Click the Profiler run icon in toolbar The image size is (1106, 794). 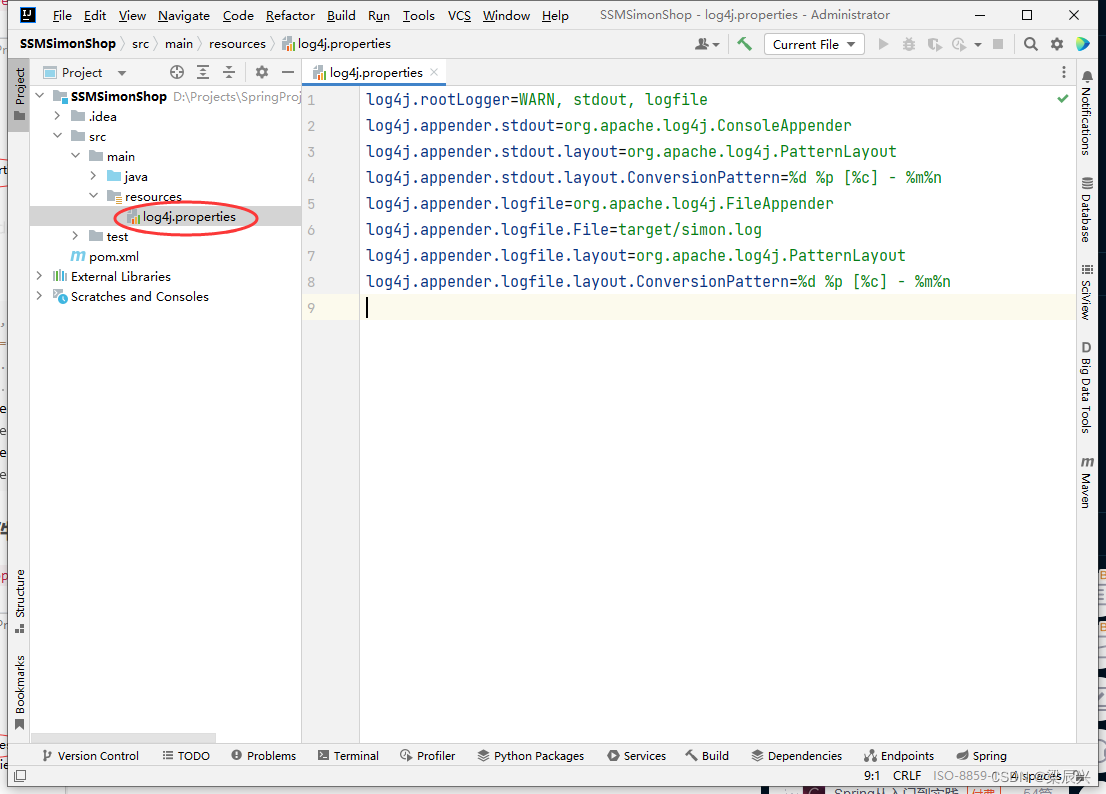[x=959, y=44]
